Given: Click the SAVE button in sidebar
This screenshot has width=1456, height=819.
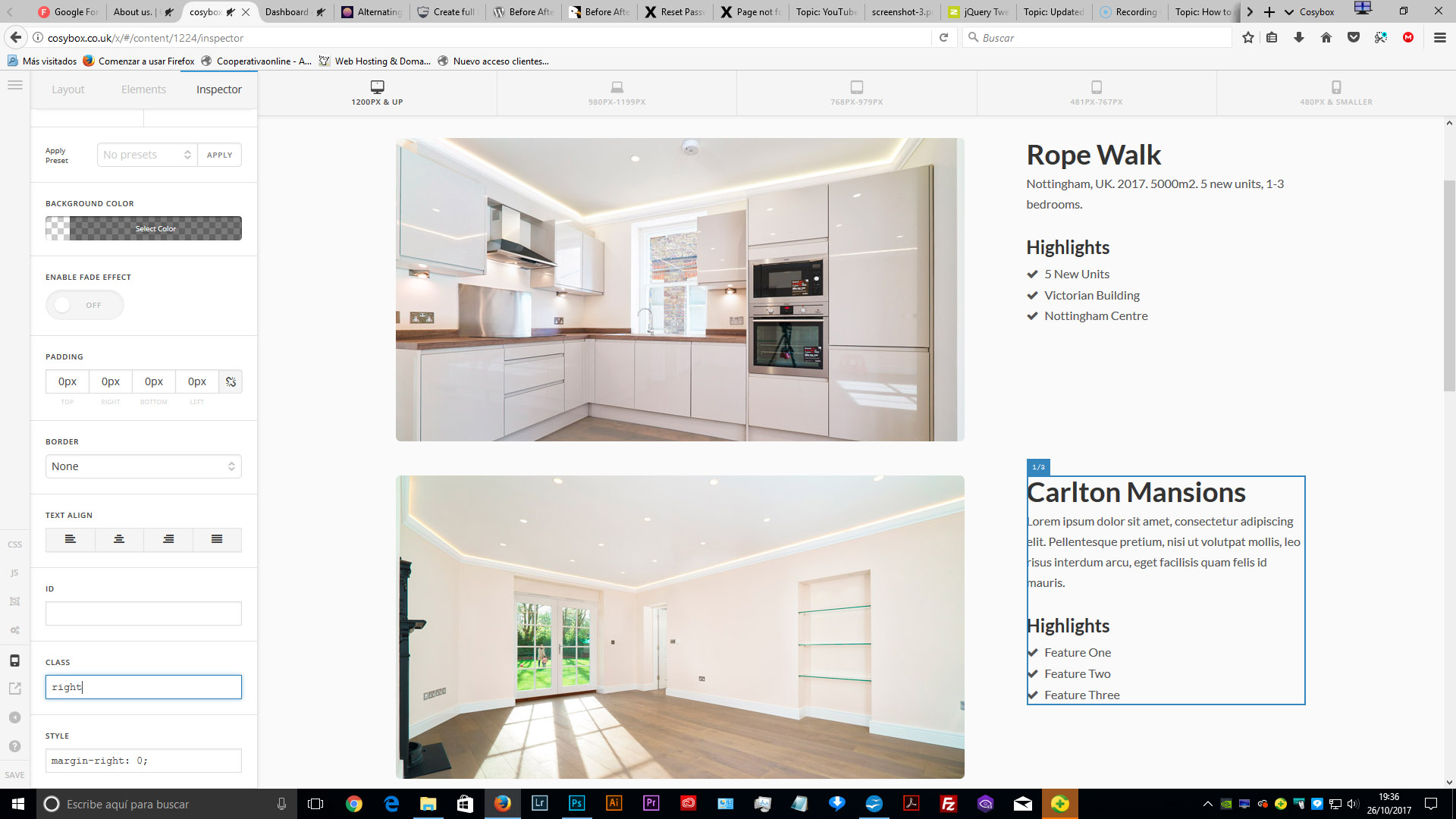Looking at the screenshot, I should 14,775.
